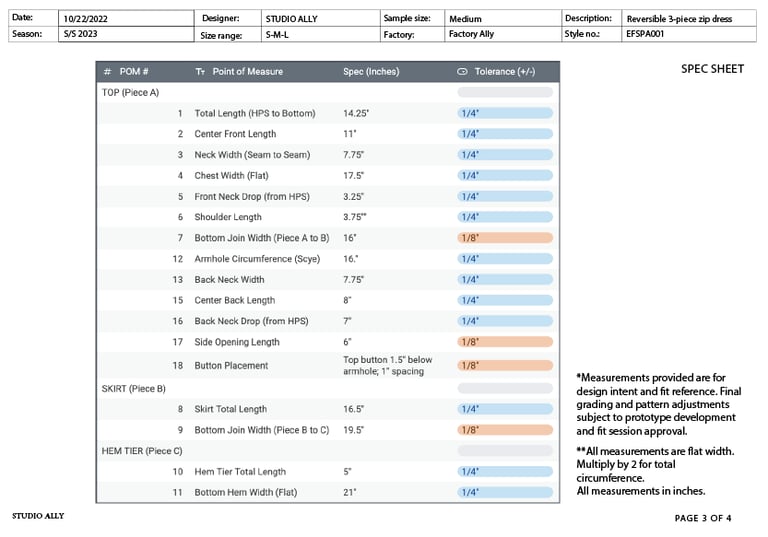Click the SPEC SHEET title
This screenshot has height=537, width=768.
point(712,69)
